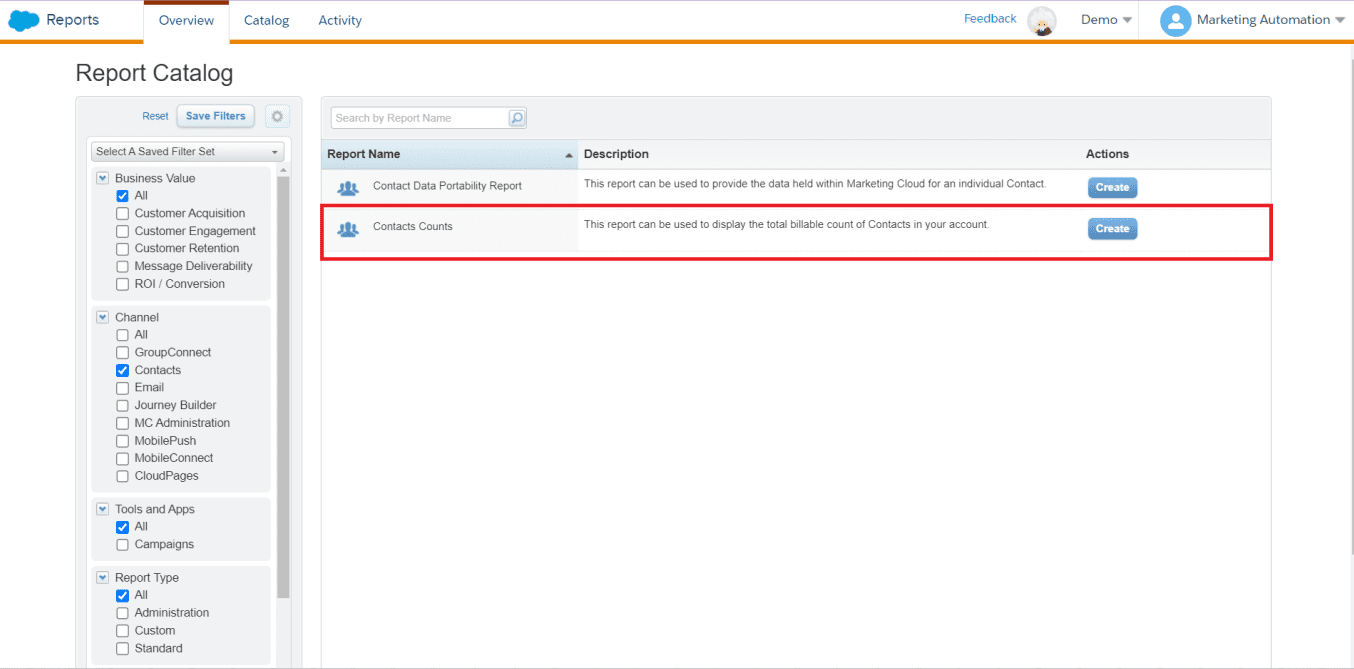Image resolution: width=1354 pixels, height=669 pixels.
Task: Switch to the Catalog tab
Action: coord(266,21)
